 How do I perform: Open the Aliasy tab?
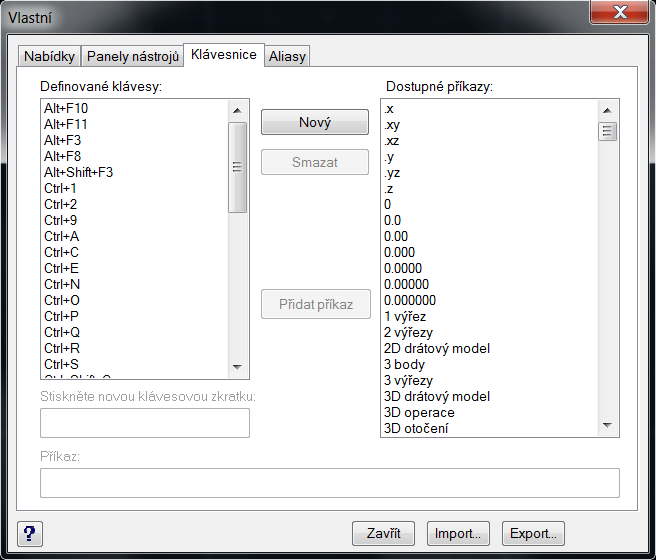click(x=287, y=56)
